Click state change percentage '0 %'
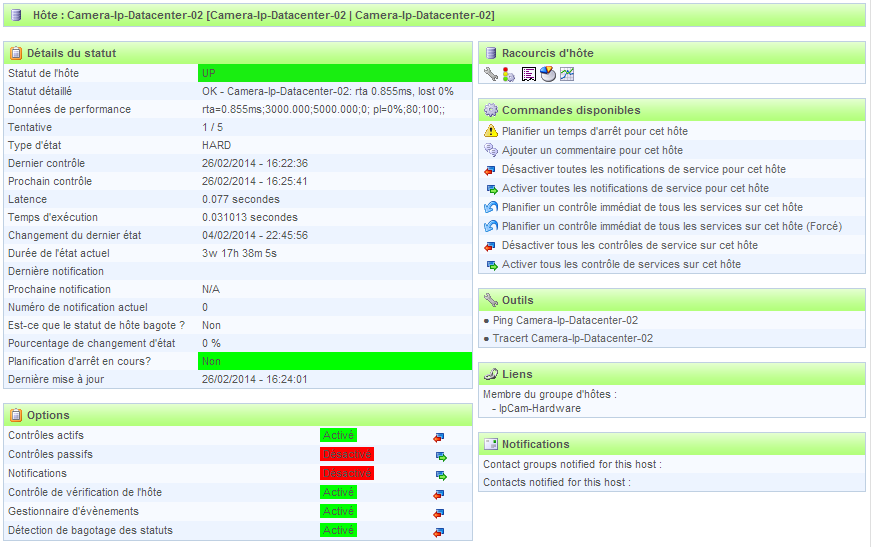The width and height of the screenshot is (871, 547). pyautogui.click(x=211, y=343)
